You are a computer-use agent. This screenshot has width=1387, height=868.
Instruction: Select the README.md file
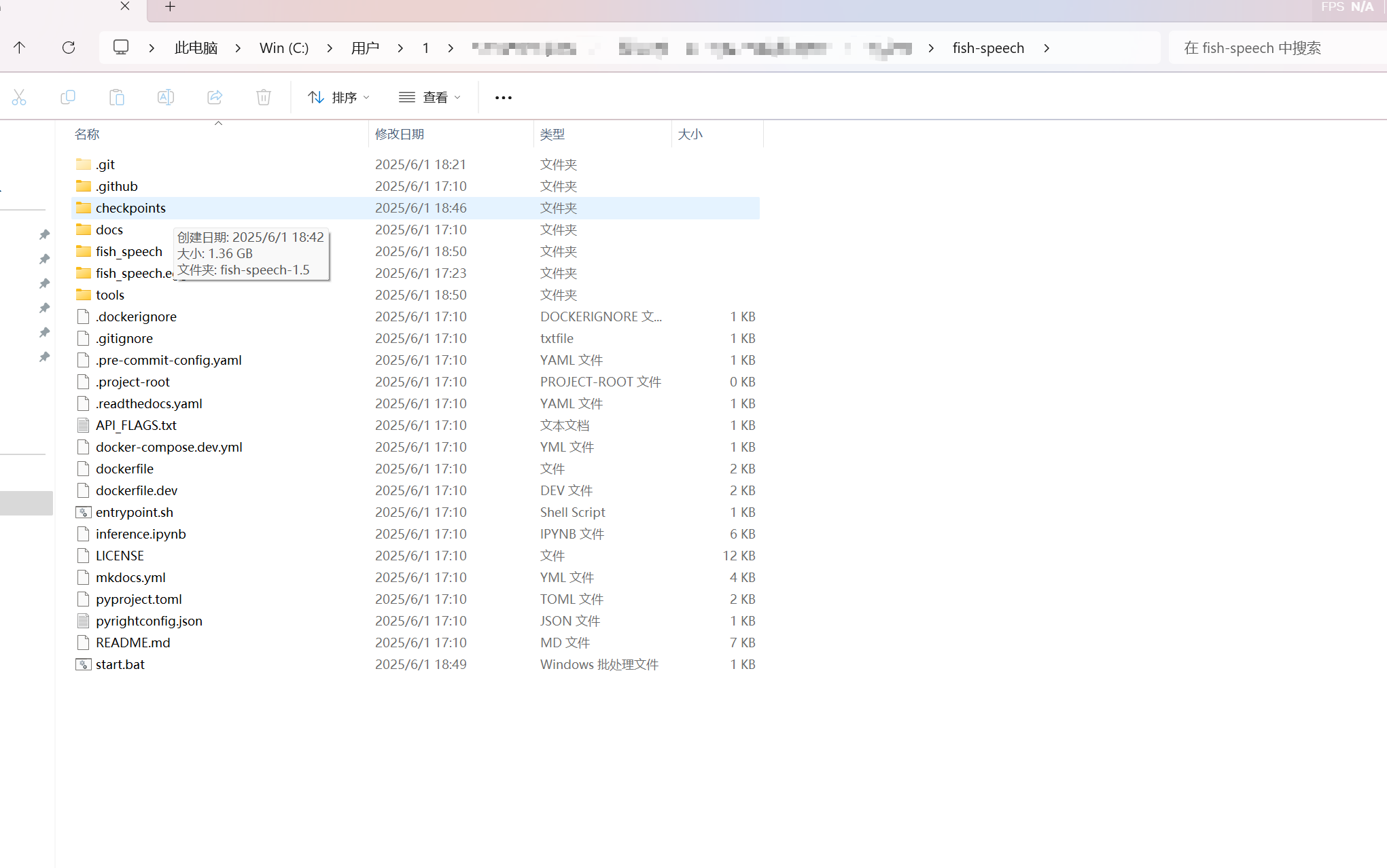133,642
